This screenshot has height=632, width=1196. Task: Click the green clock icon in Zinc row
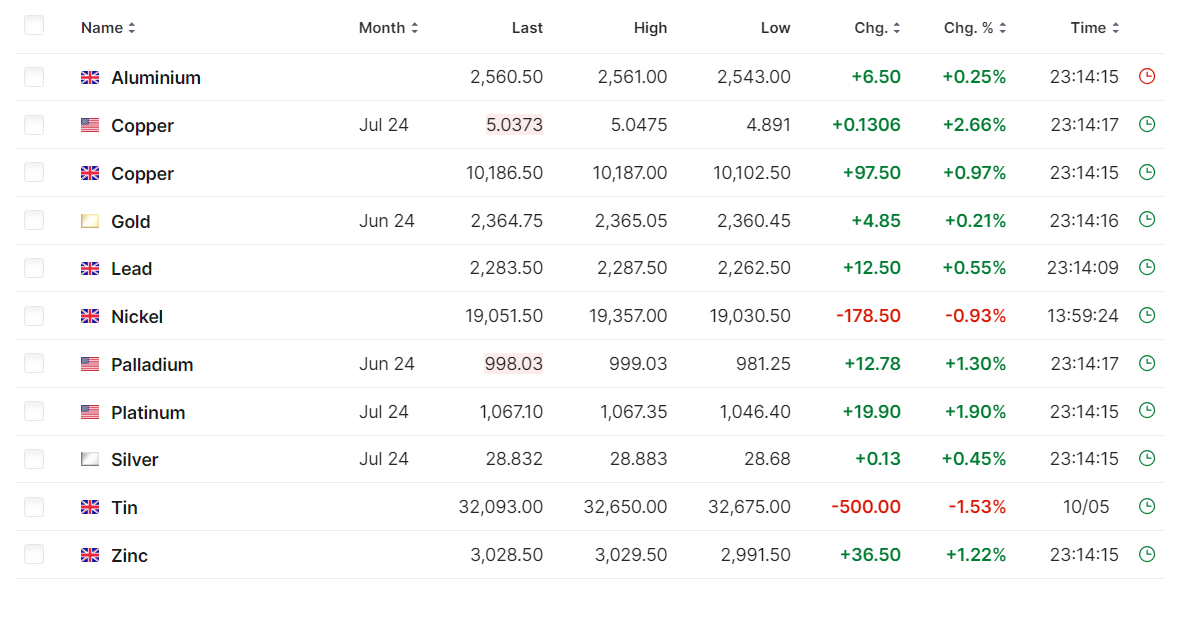[1147, 555]
